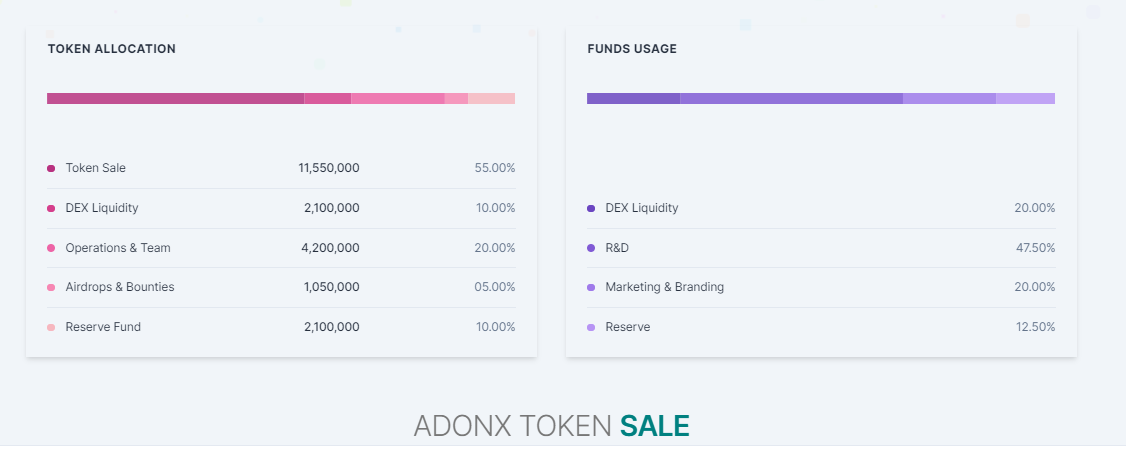Click the Operations & Team legend dot

pos(51,248)
